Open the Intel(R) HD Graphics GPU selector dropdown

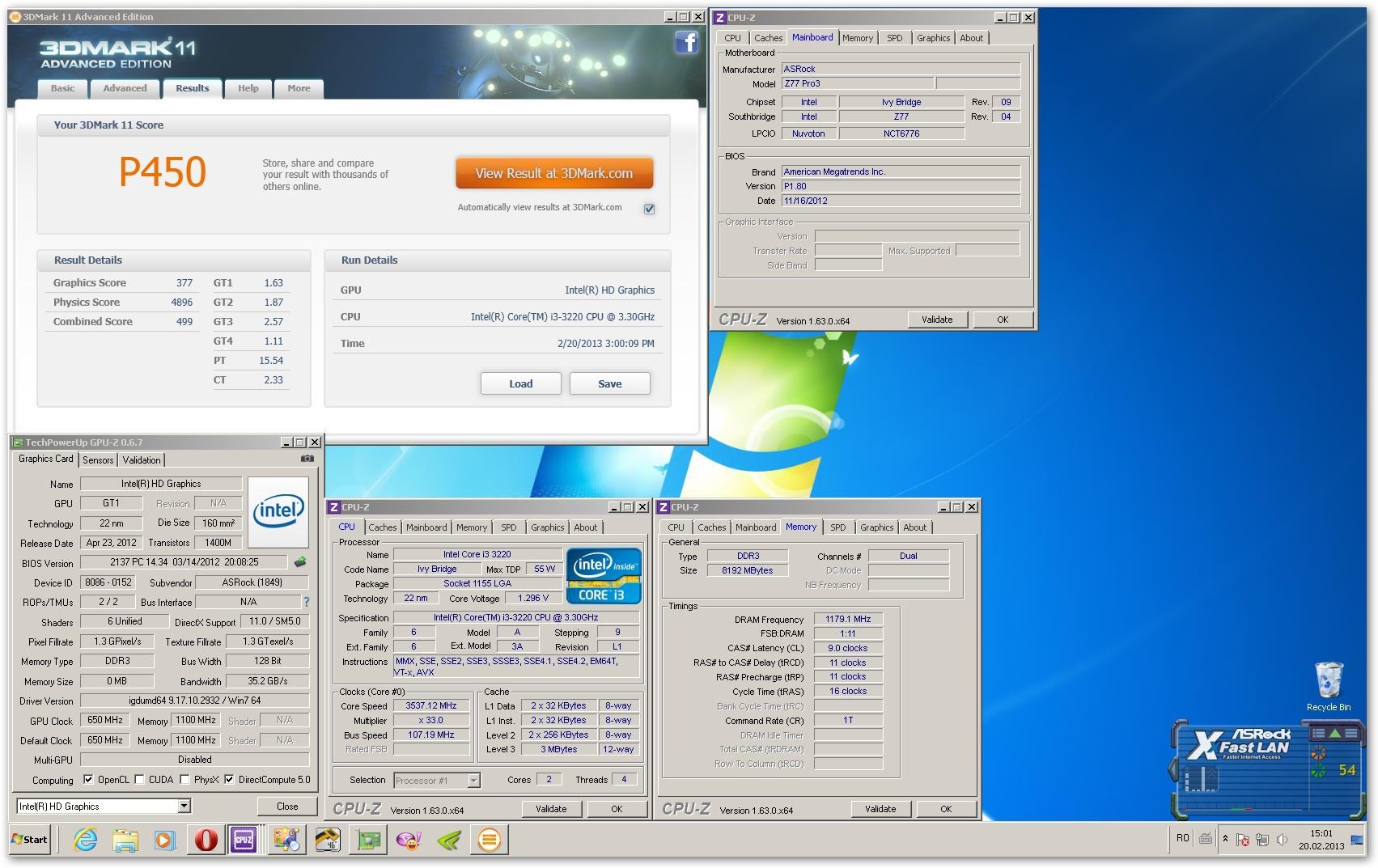tap(184, 806)
